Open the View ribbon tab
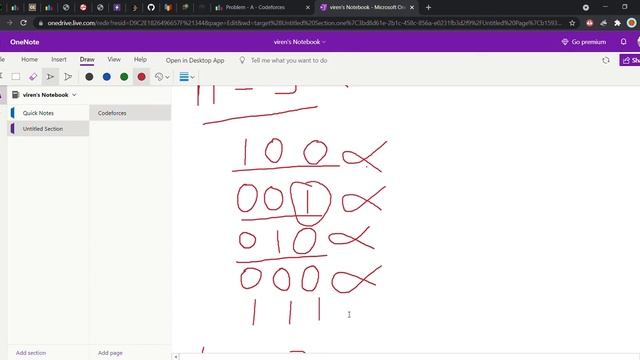This screenshot has height=360, width=640. click(x=114, y=60)
